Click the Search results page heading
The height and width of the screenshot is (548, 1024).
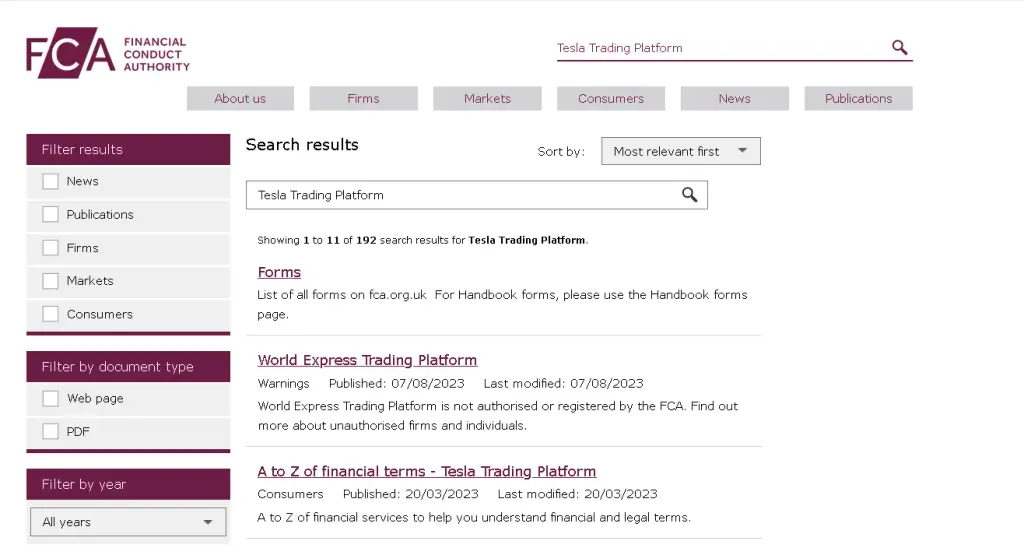click(302, 145)
